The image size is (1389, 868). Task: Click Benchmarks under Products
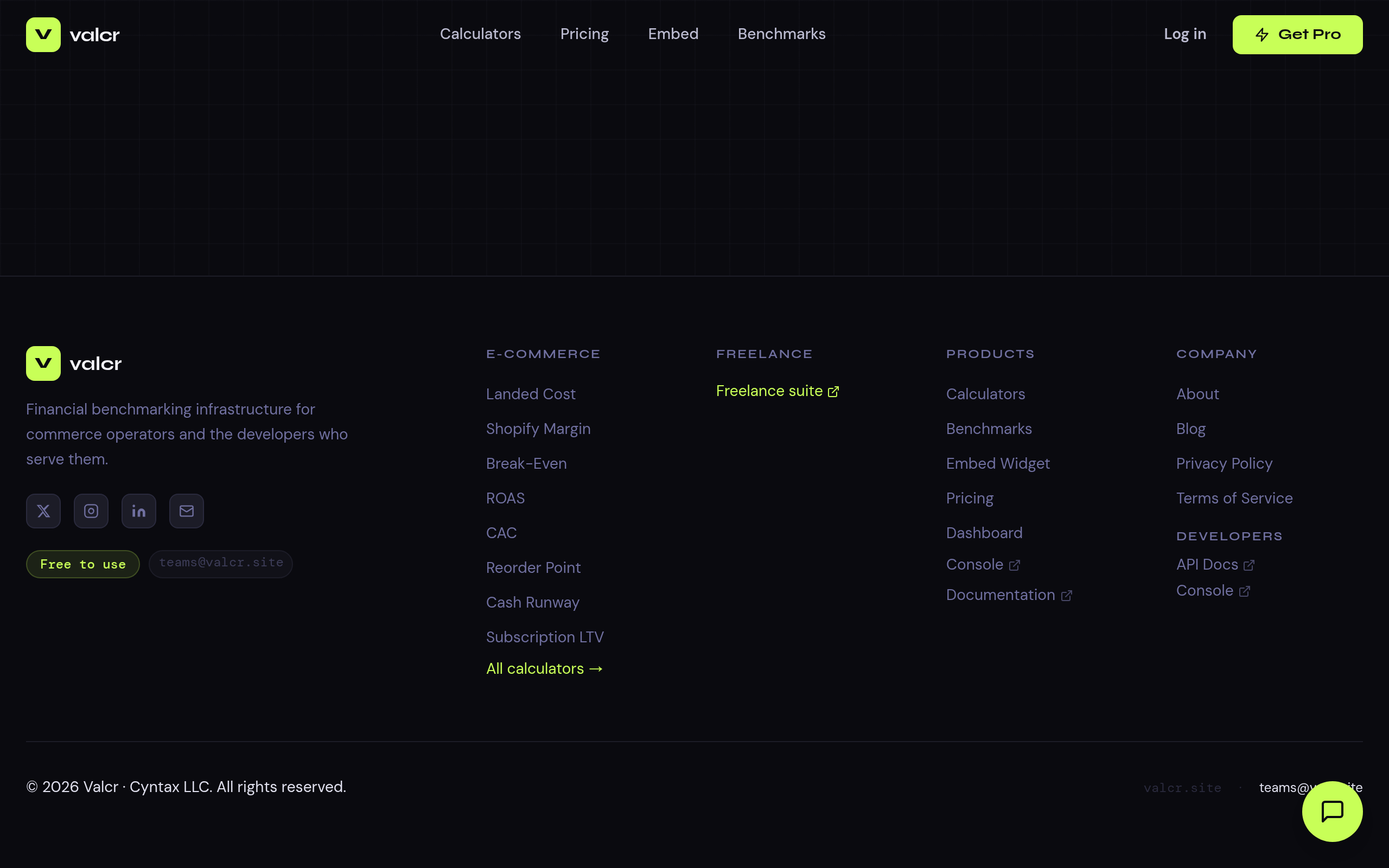point(989,429)
